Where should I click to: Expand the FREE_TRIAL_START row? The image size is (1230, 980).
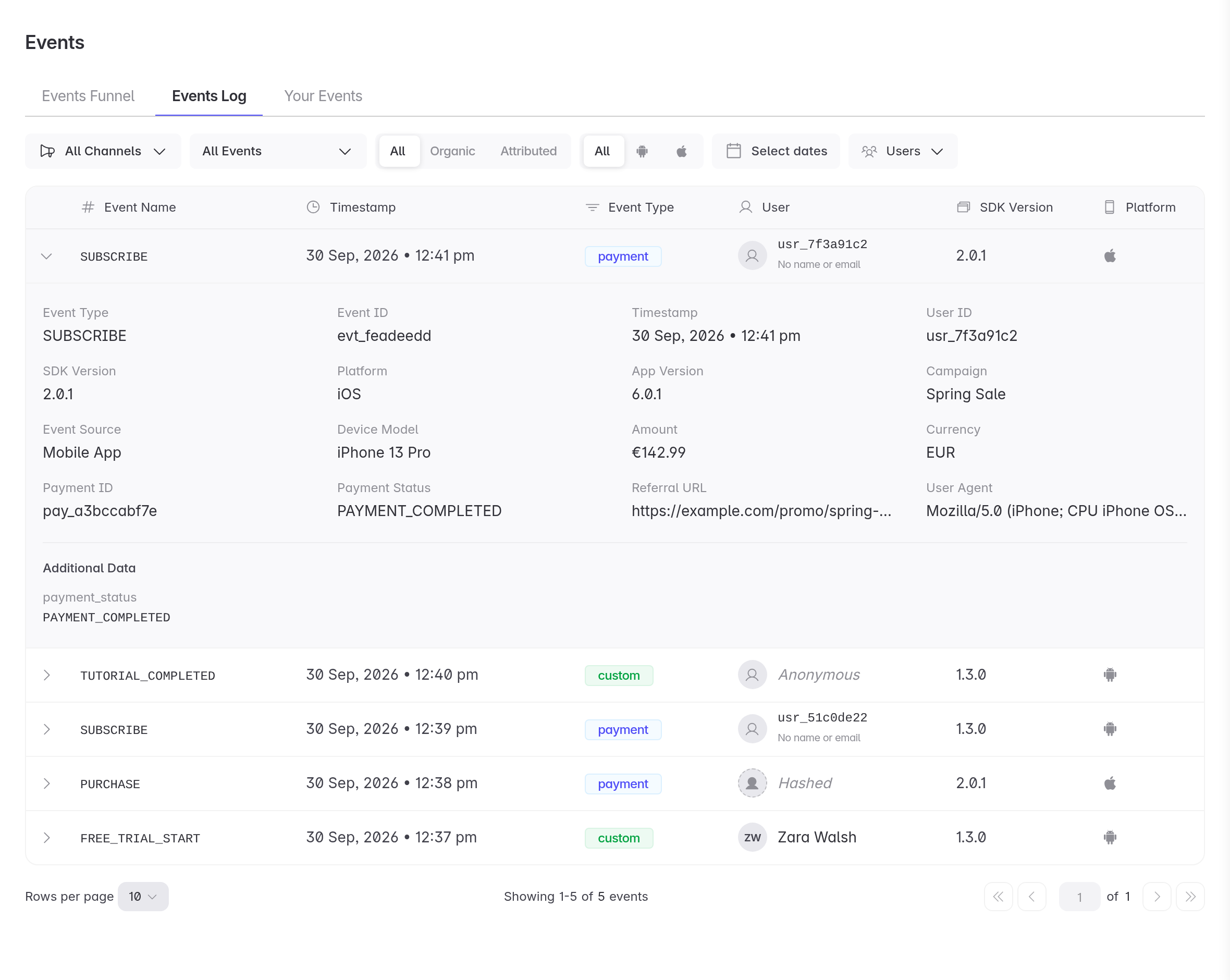coord(47,838)
